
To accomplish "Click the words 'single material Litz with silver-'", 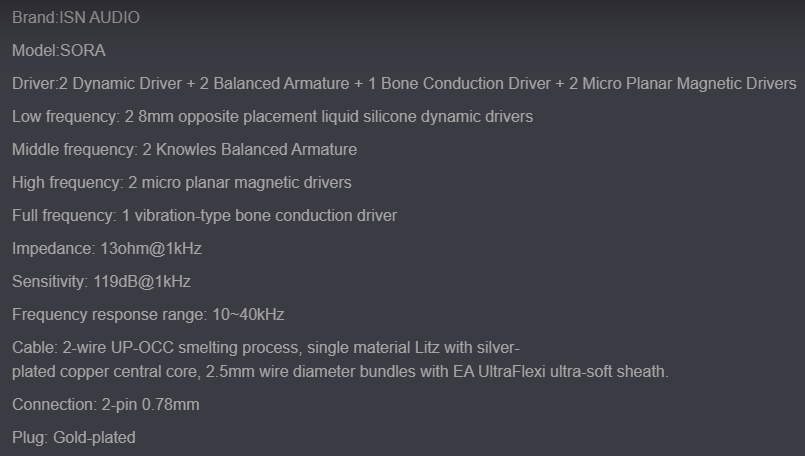I will point(413,348).
